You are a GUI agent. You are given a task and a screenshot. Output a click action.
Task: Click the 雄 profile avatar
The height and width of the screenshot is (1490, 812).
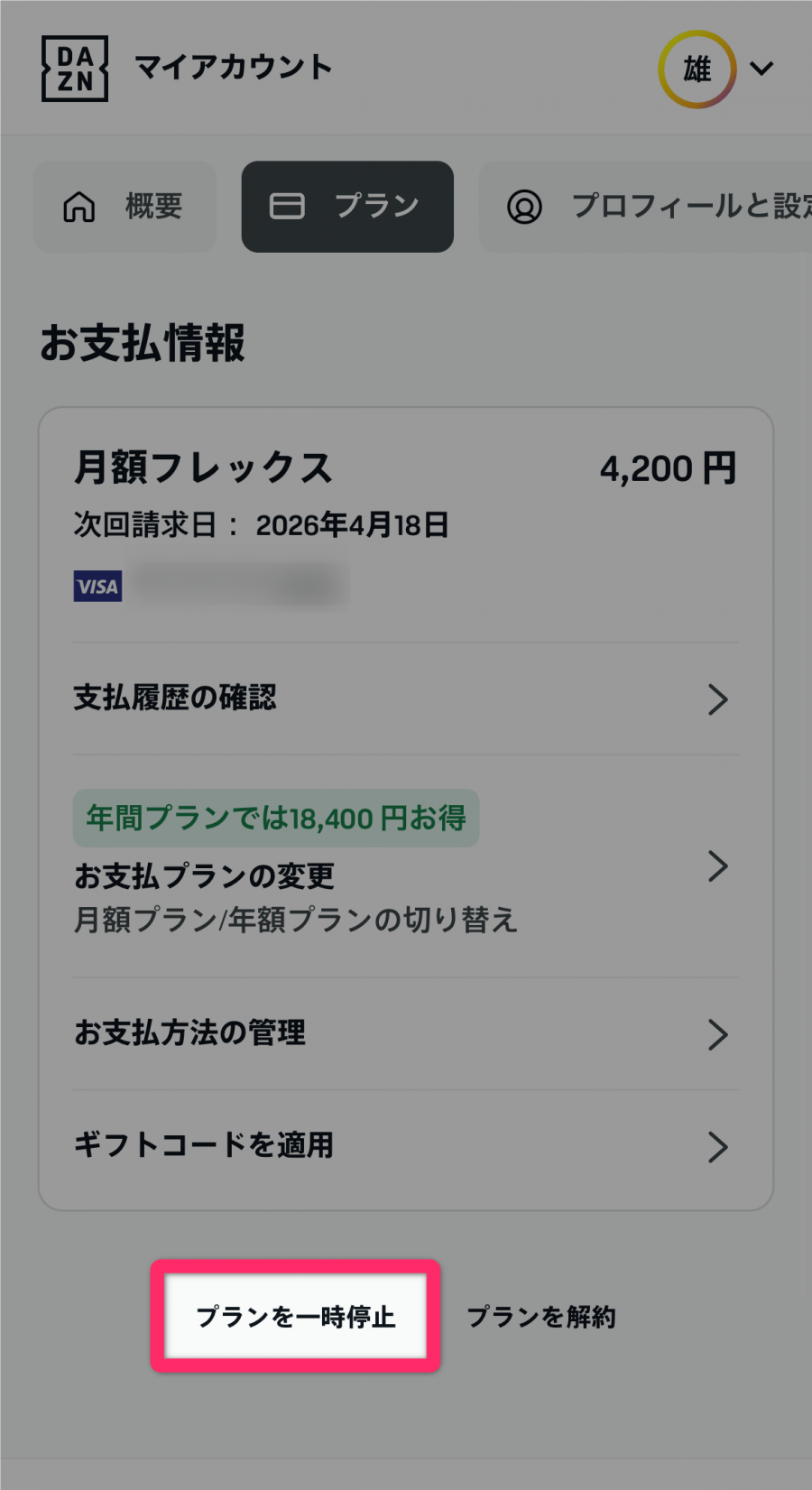[697, 69]
